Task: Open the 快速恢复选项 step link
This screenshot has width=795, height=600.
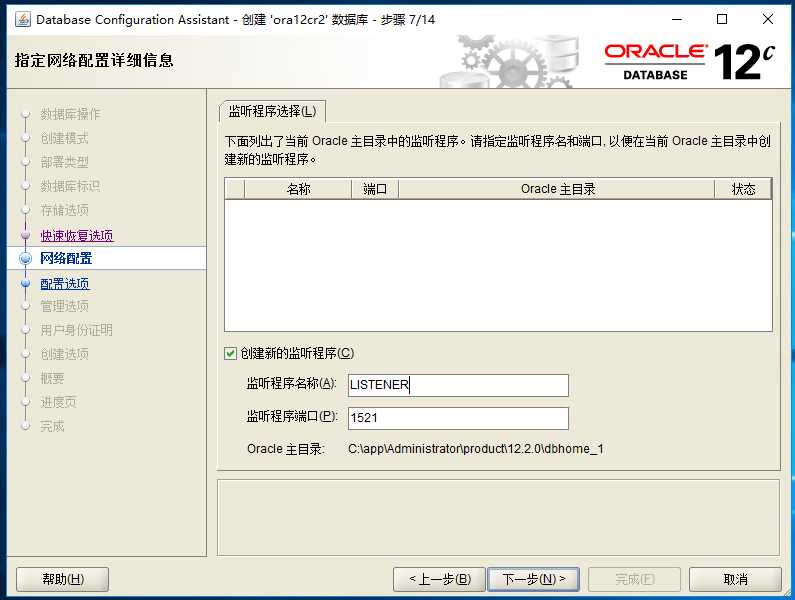Action: (x=77, y=236)
